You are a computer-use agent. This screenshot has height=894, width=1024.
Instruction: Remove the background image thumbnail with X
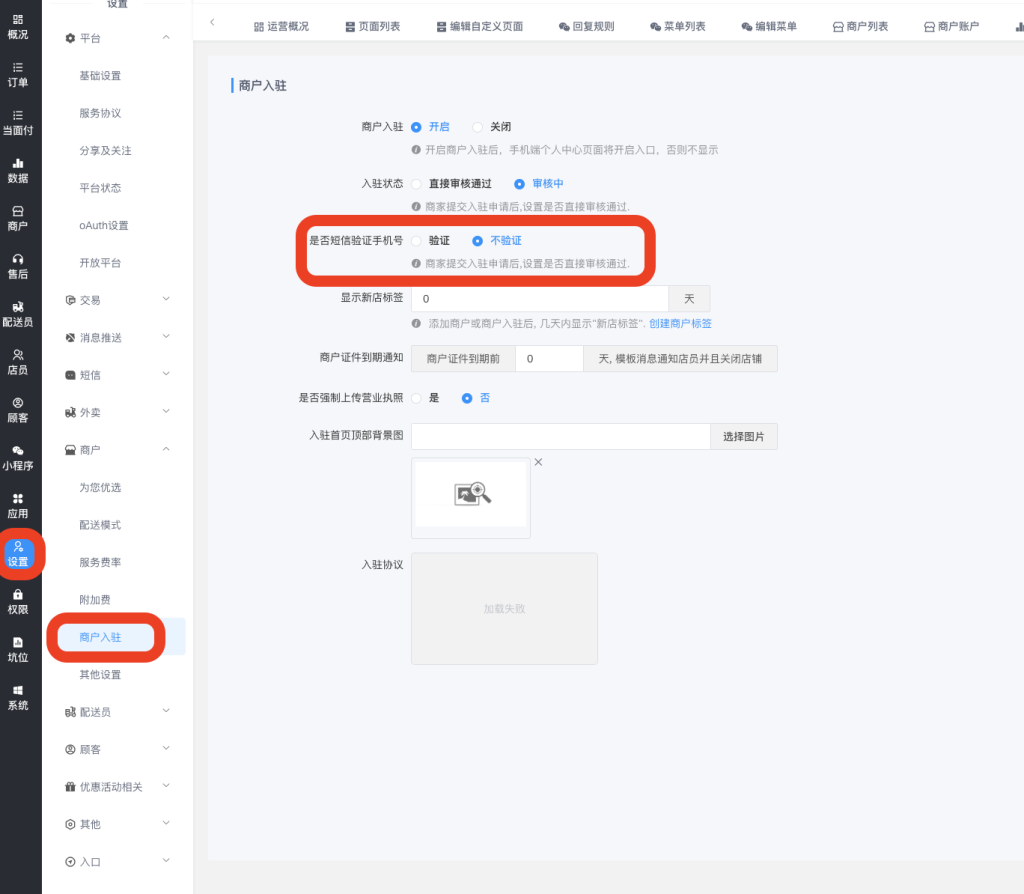click(538, 462)
